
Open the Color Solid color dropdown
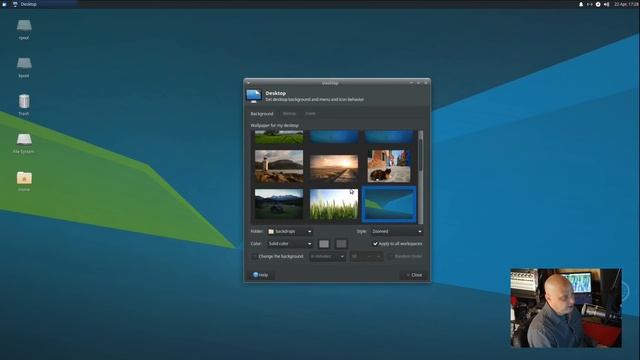[290, 244]
